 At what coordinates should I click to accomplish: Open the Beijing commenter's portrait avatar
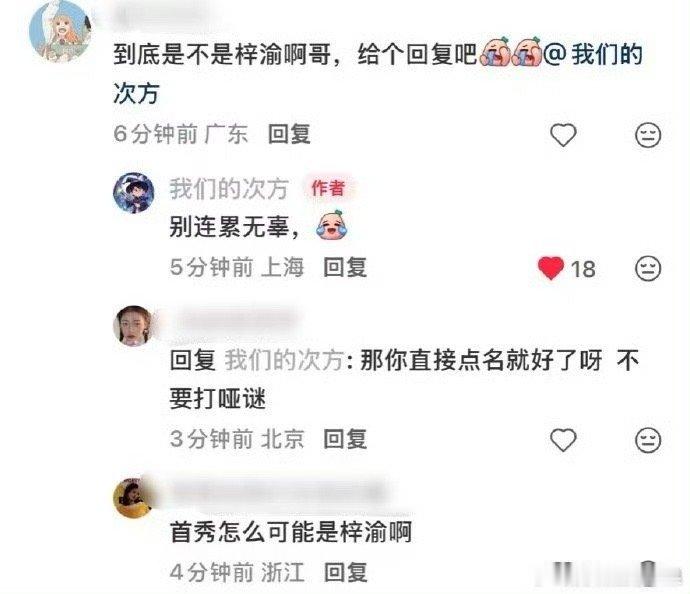coord(134,326)
